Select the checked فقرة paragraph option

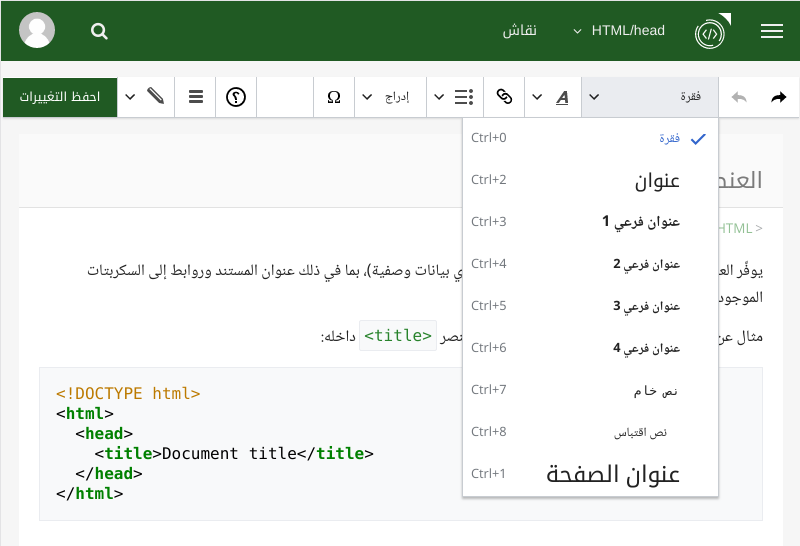tap(590, 138)
